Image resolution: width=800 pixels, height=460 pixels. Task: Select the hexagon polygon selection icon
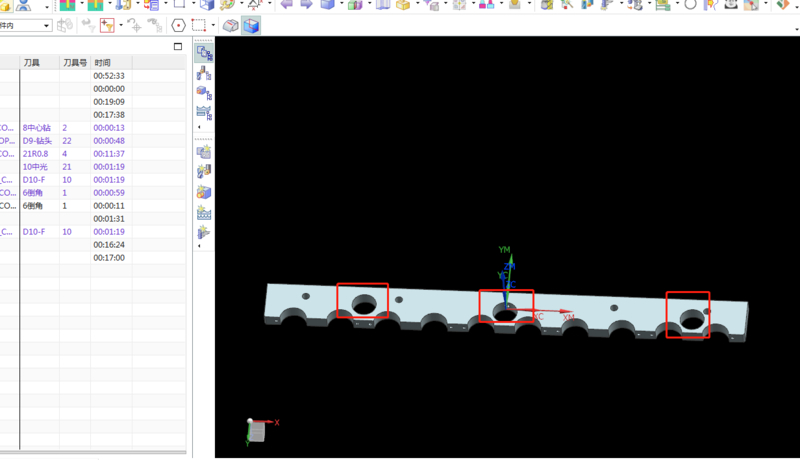click(178, 25)
